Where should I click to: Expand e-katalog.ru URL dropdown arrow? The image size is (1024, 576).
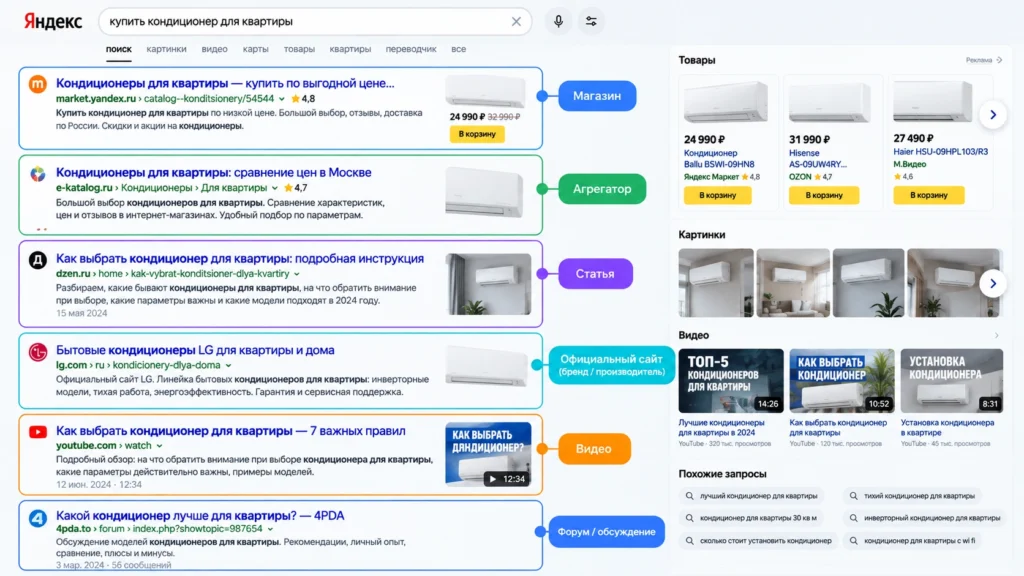pyautogui.click(x=274, y=188)
